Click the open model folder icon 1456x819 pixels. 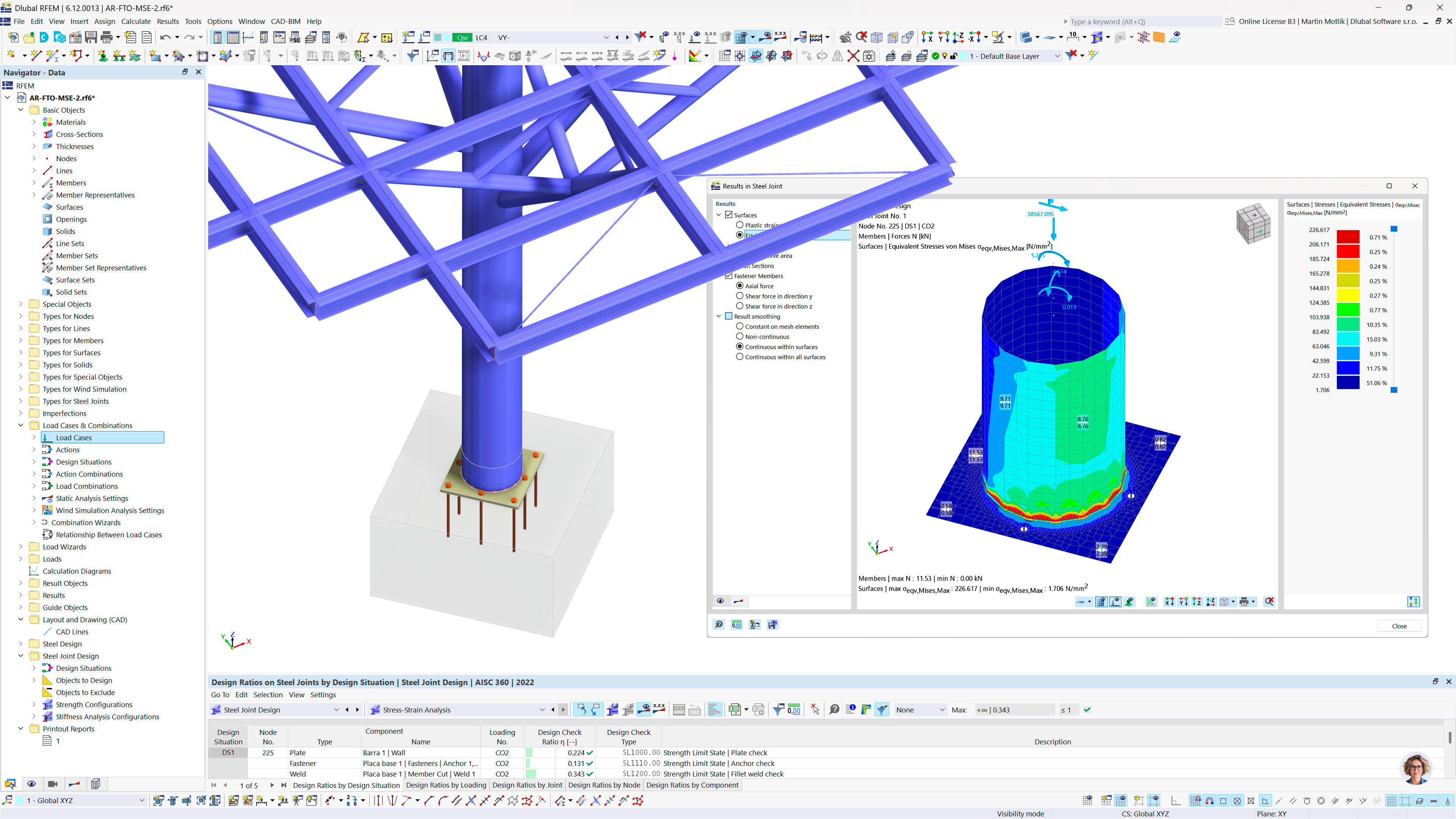pos(29,37)
